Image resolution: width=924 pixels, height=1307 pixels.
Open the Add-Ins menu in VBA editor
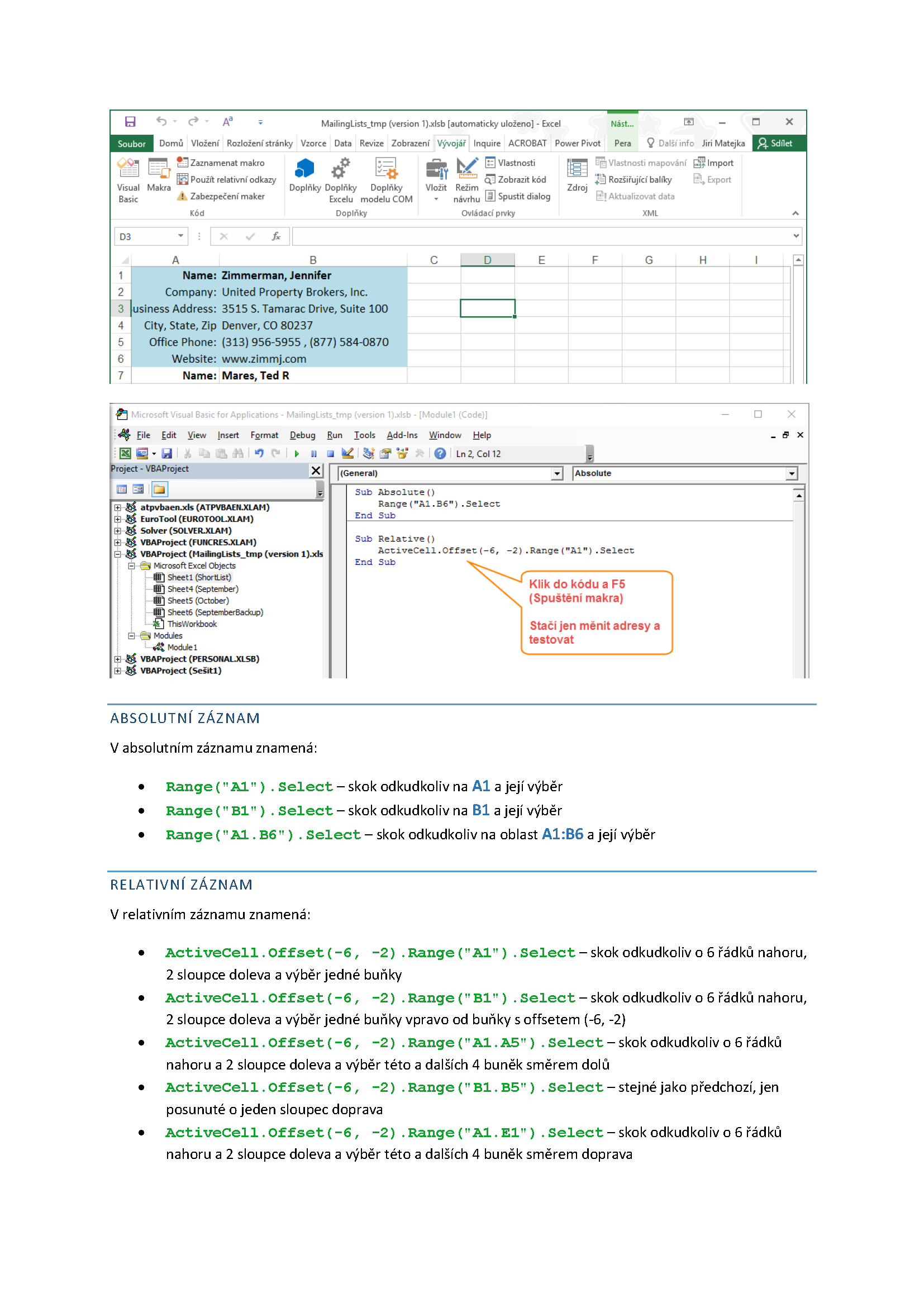coord(402,435)
